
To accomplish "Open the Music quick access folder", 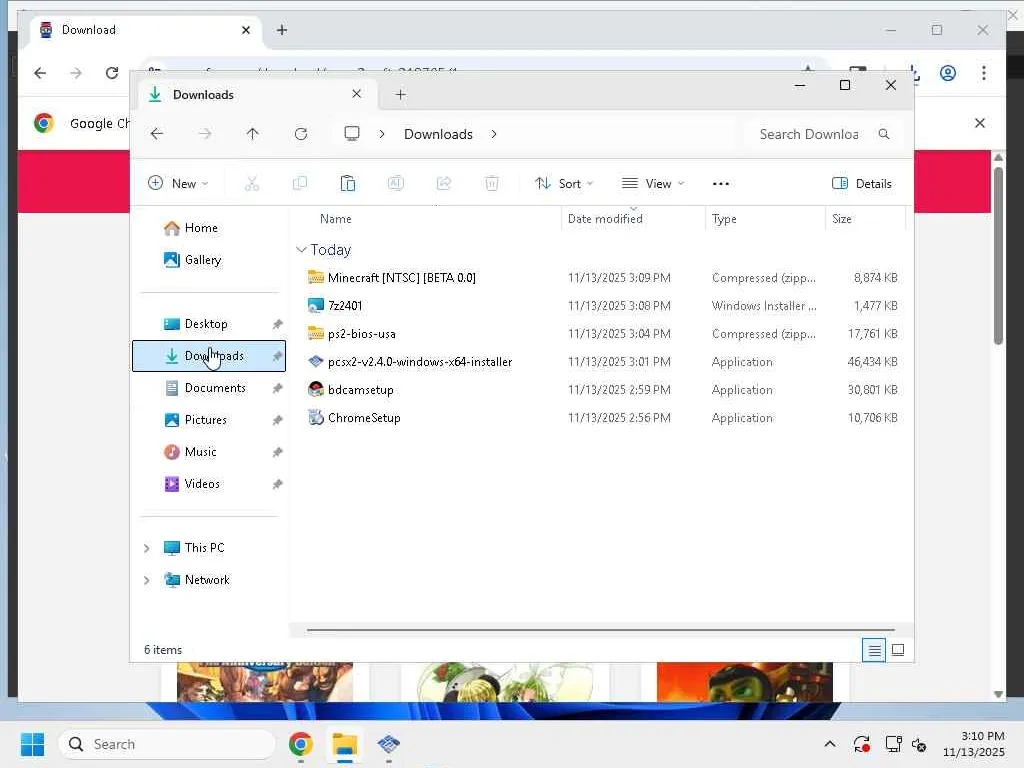I will pyautogui.click(x=209, y=452).
